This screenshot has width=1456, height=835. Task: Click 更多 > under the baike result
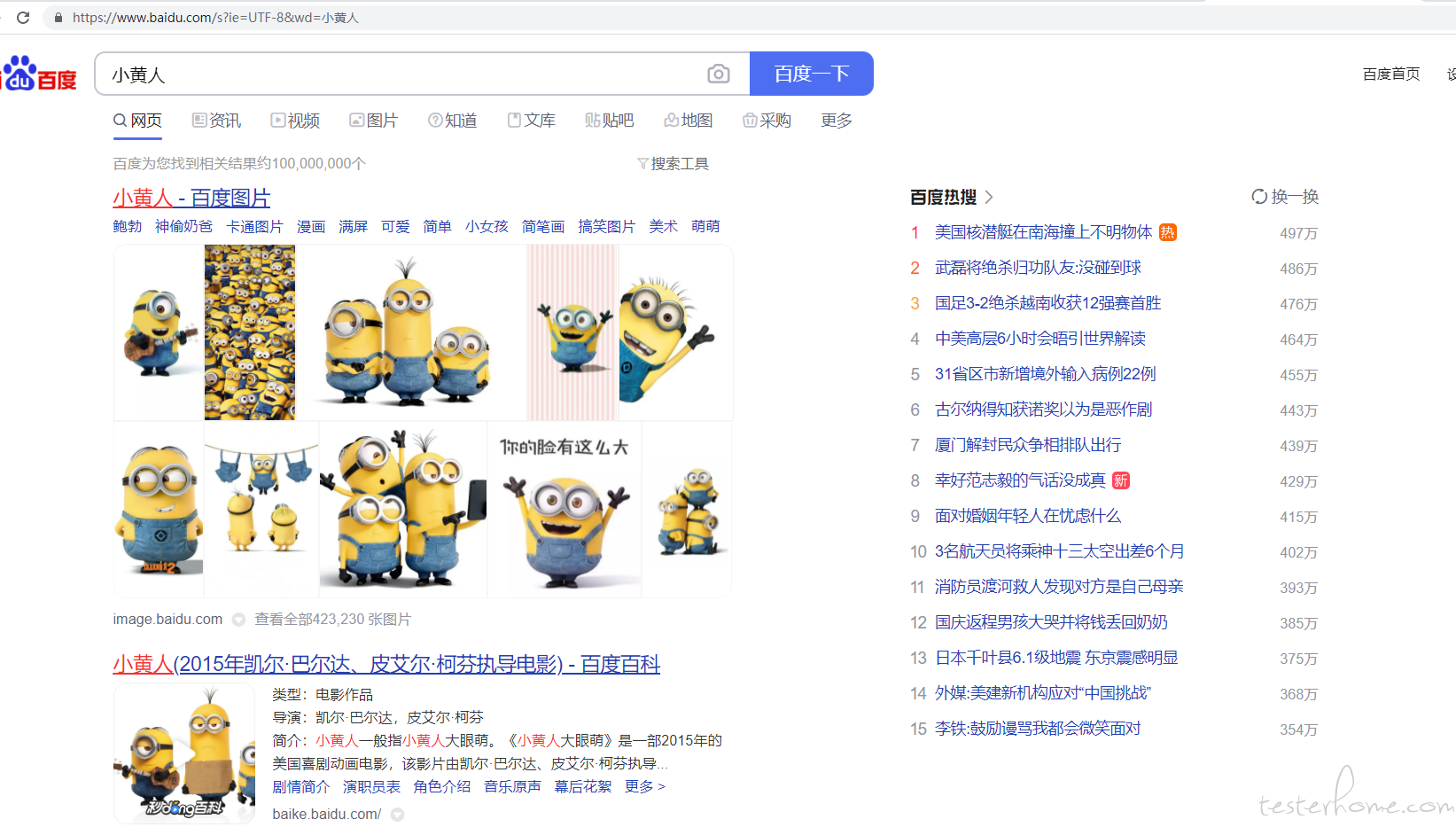click(x=644, y=786)
